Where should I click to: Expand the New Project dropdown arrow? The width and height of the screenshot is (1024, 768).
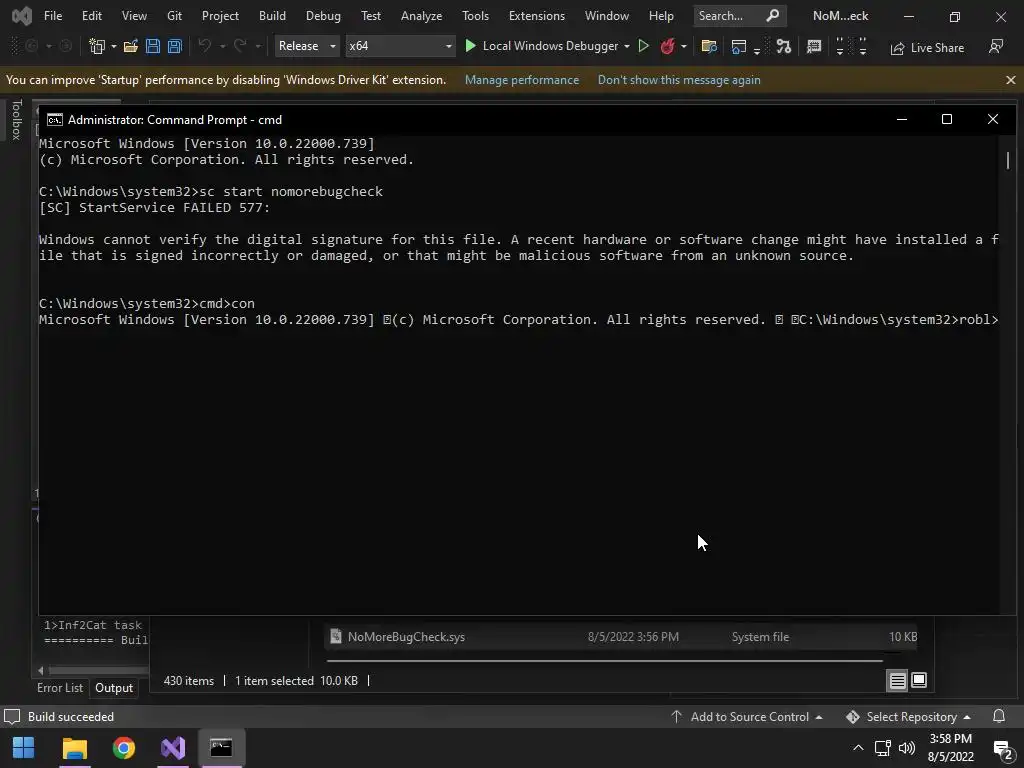(114, 46)
